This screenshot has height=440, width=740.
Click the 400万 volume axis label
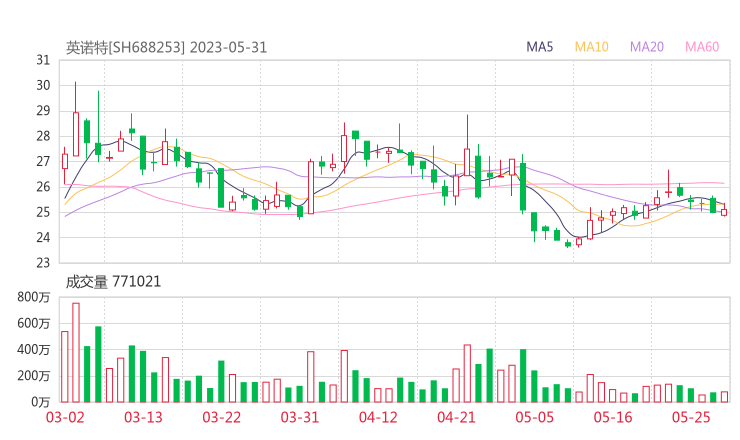(34, 350)
